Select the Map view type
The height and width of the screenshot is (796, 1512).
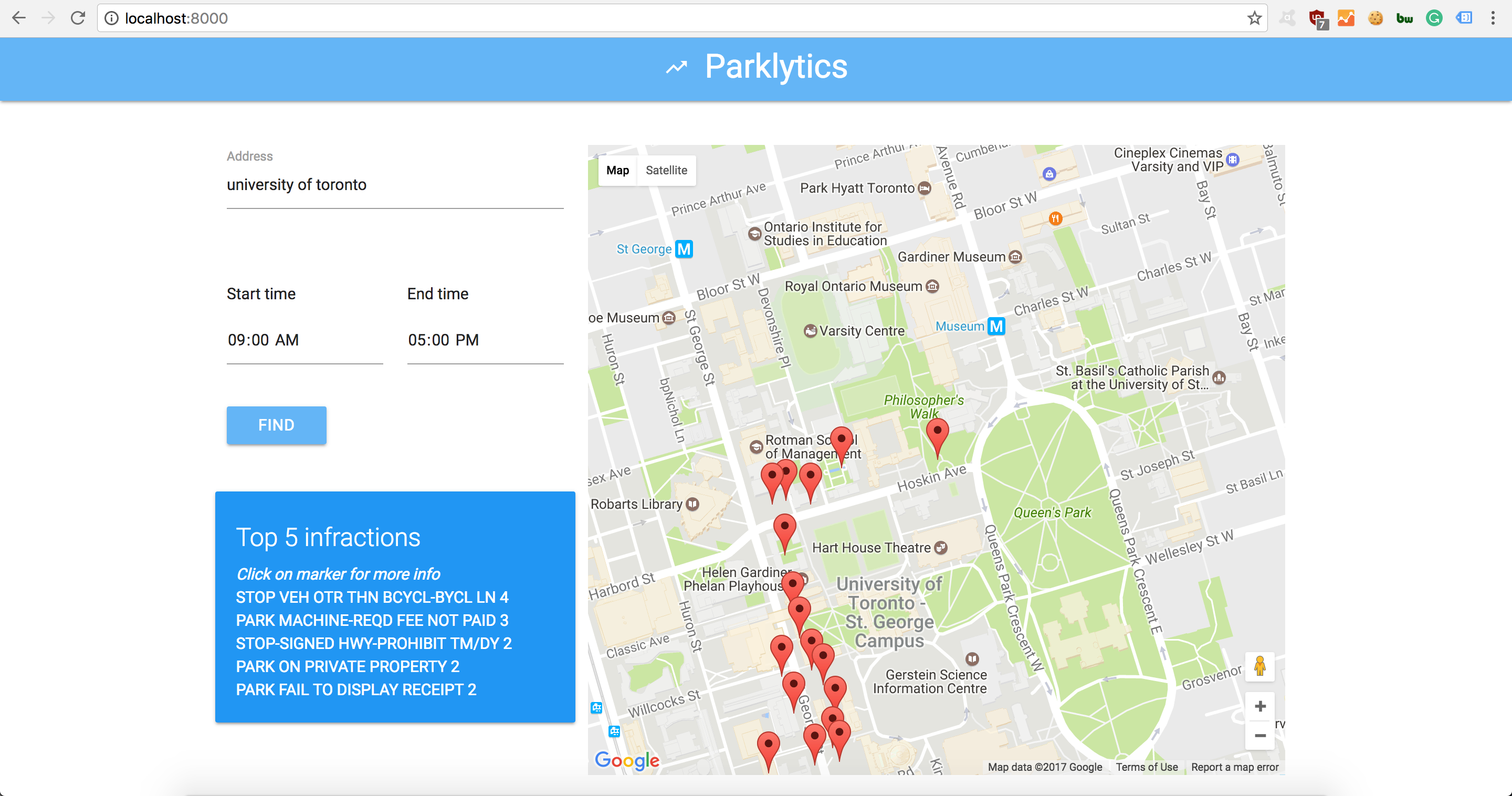coord(617,170)
